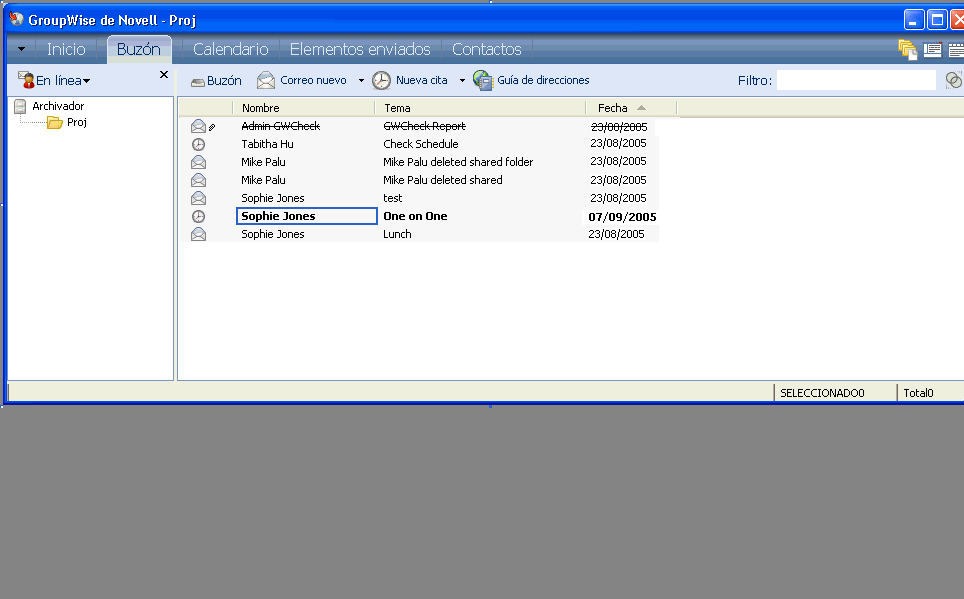
Task: Open the Calendario tab
Action: [231, 49]
